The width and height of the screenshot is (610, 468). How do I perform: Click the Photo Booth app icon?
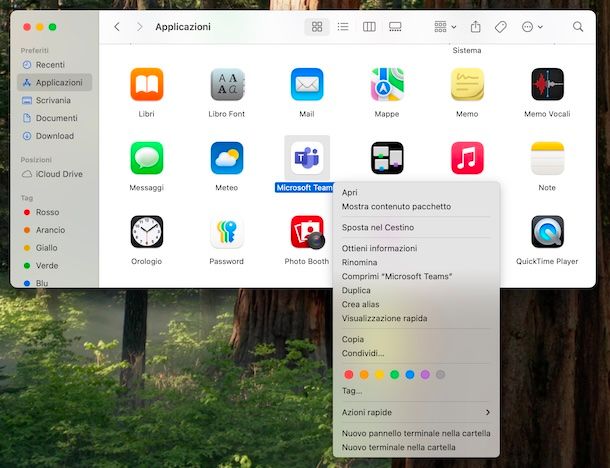coord(307,232)
